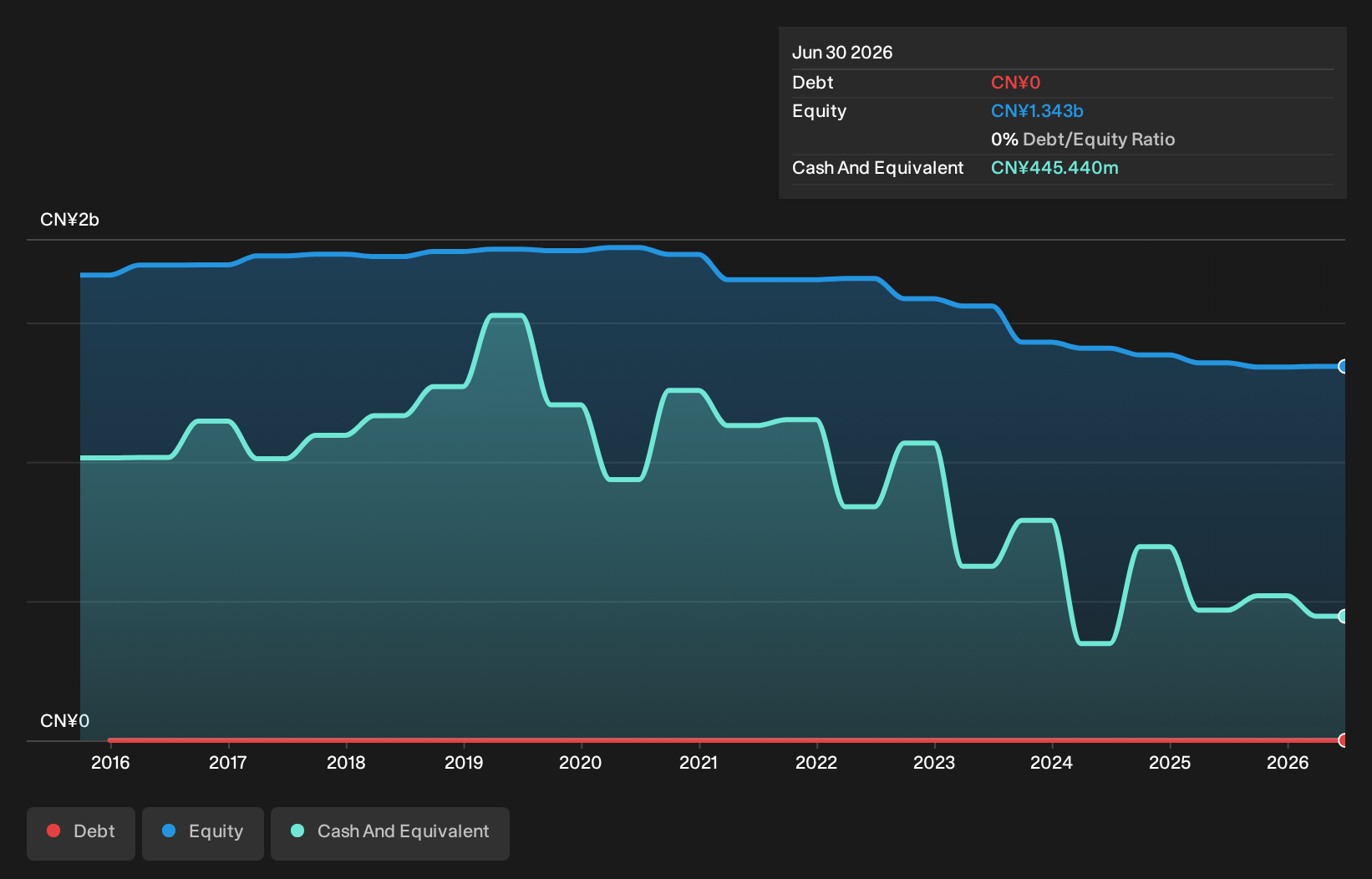Click the 2019 x-axis label

pyautogui.click(x=464, y=762)
